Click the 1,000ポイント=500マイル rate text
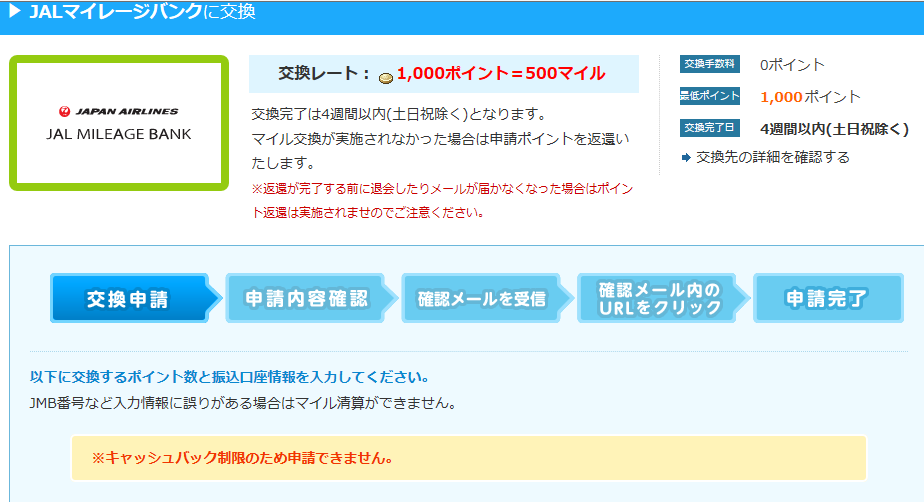The width and height of the screenshot is (924, 502). (x=501, y=73)
